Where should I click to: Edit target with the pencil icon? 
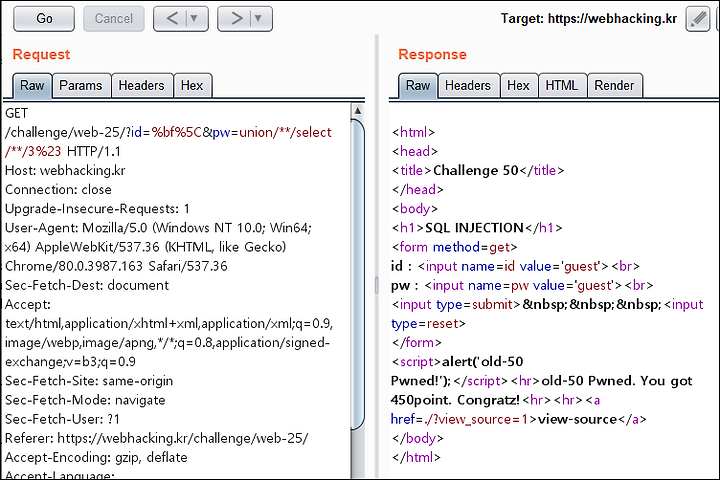pos(698,19)
